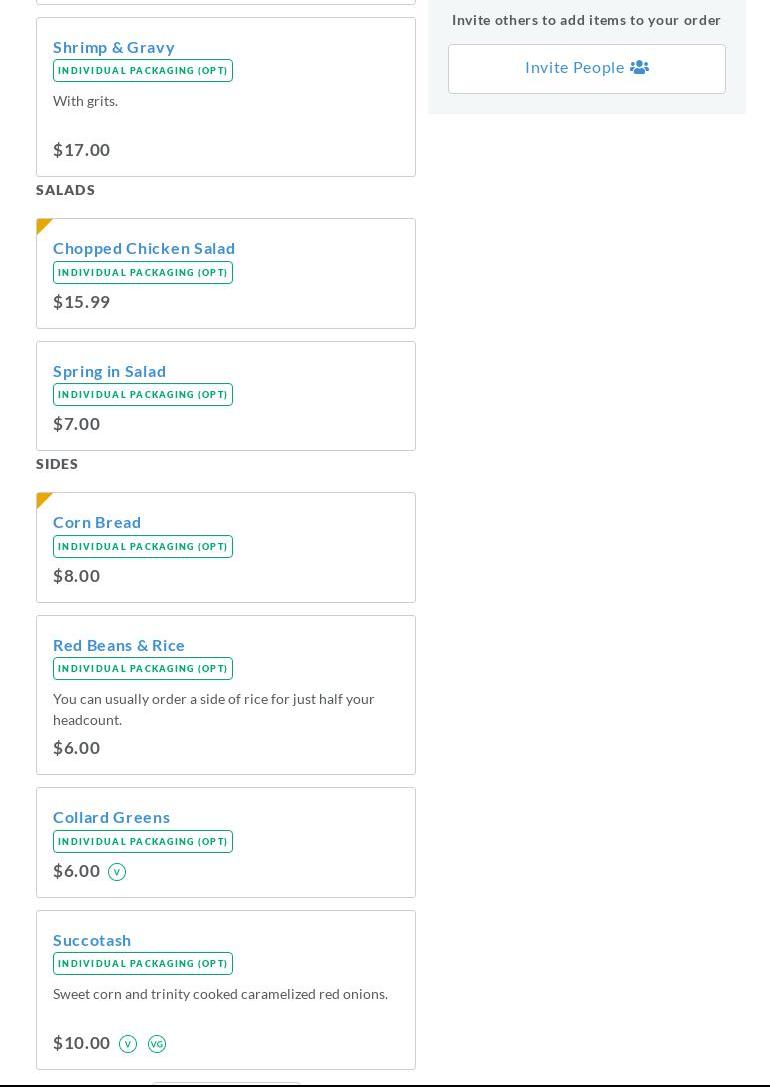This screenshot has width=770, height=1087.
Task: Select the Succotash item title
Action: (x=92, y=940)
